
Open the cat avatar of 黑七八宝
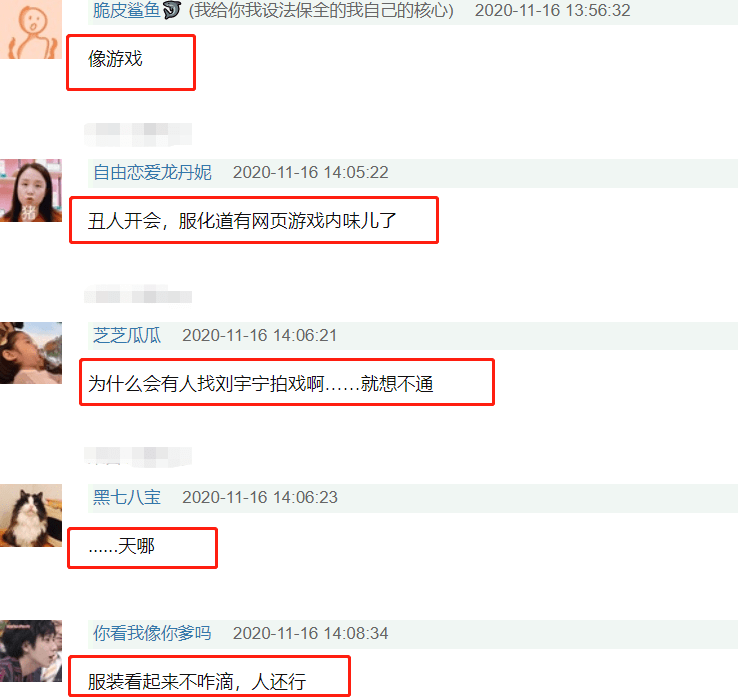pyautogui.click(x=31, y=515)
